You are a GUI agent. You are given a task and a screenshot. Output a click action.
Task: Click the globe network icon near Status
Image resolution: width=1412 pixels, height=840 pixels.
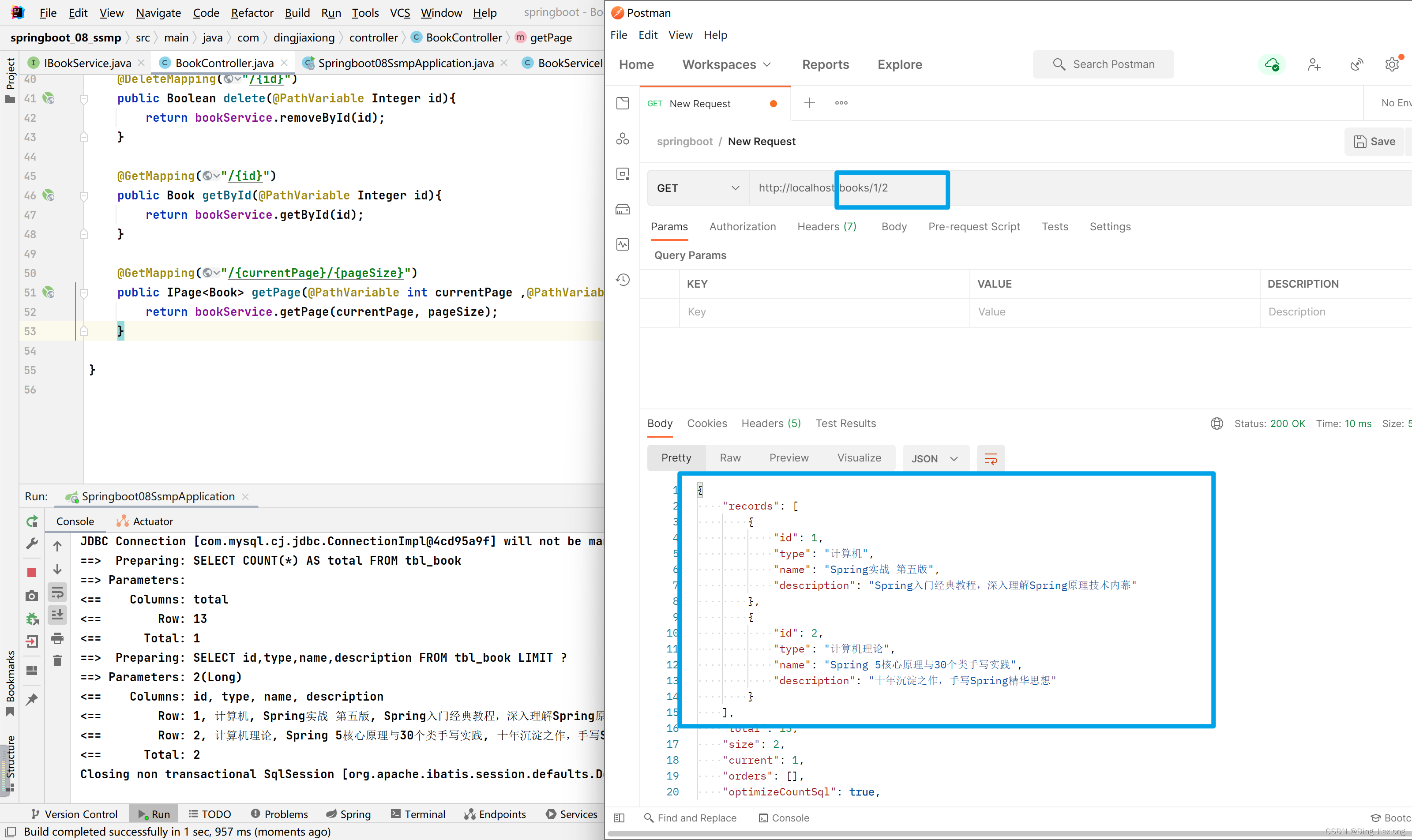click(x=1216, y=424)
